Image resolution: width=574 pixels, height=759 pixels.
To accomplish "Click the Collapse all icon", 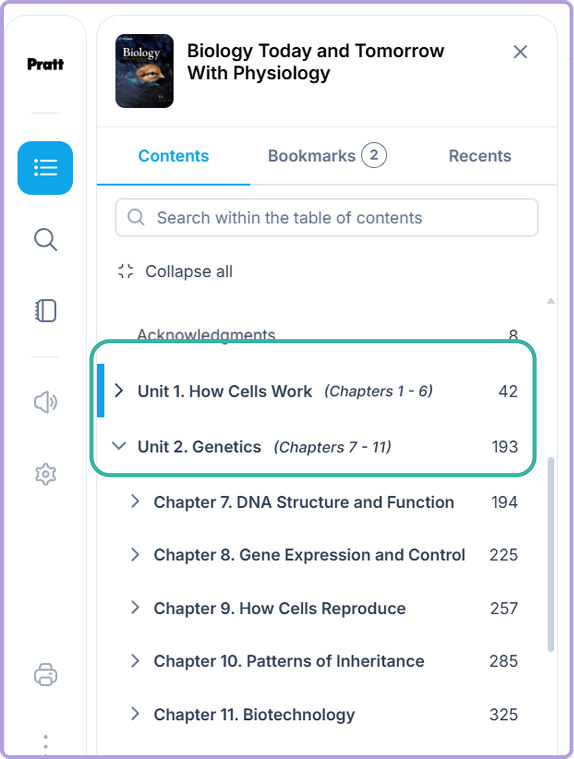I will point(125,271).
